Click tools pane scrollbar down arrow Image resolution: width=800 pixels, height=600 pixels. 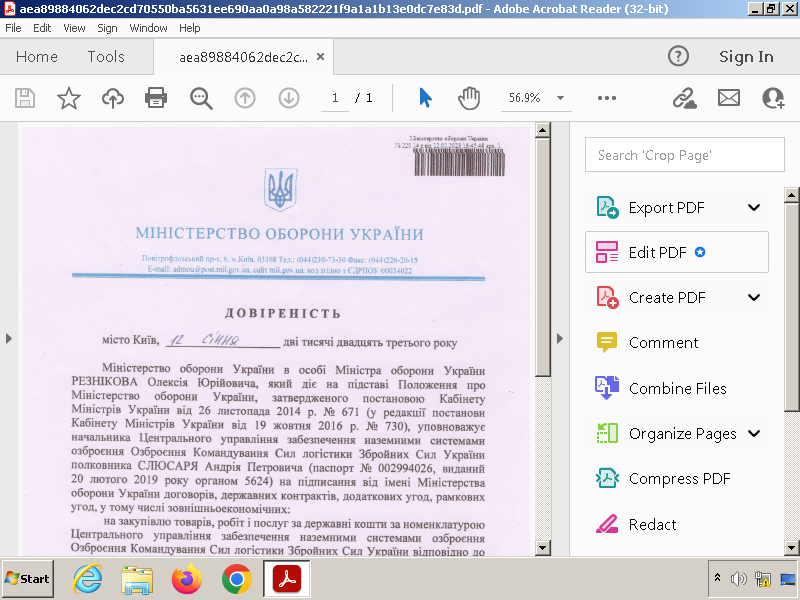pyautogui.click(x=792, y=548)
